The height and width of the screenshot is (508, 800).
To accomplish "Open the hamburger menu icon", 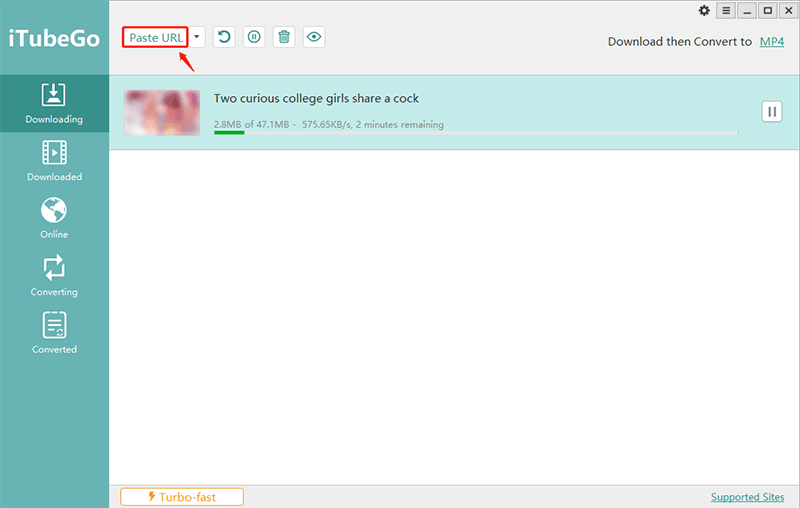I will tap(726, 11).
